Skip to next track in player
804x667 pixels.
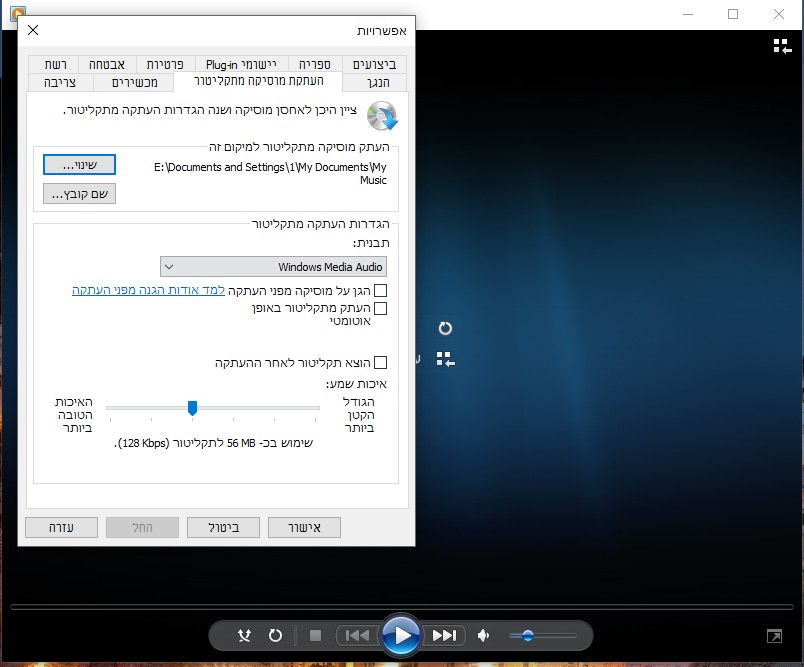coord(444,636)
